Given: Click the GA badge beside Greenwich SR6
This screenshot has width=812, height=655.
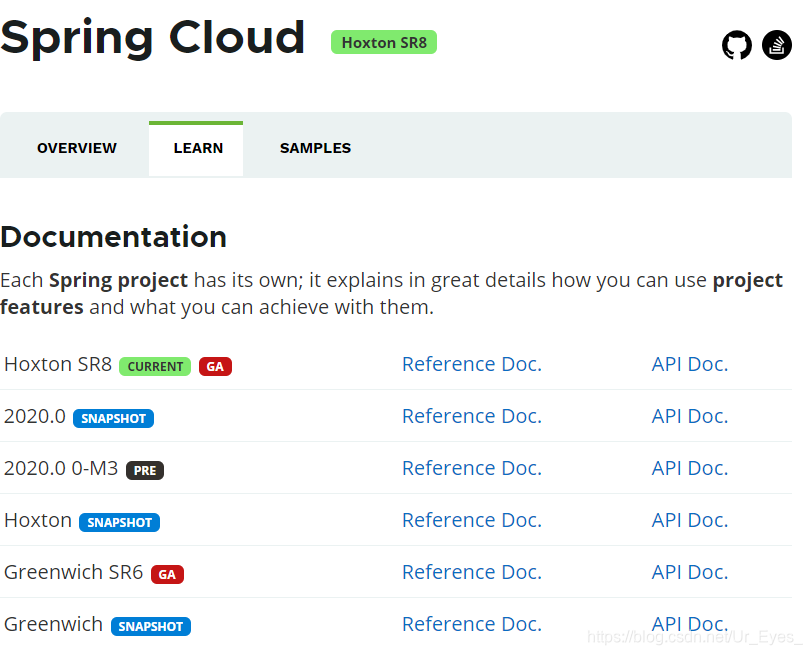Looking at the screenshot, I should tap(167, 574).
